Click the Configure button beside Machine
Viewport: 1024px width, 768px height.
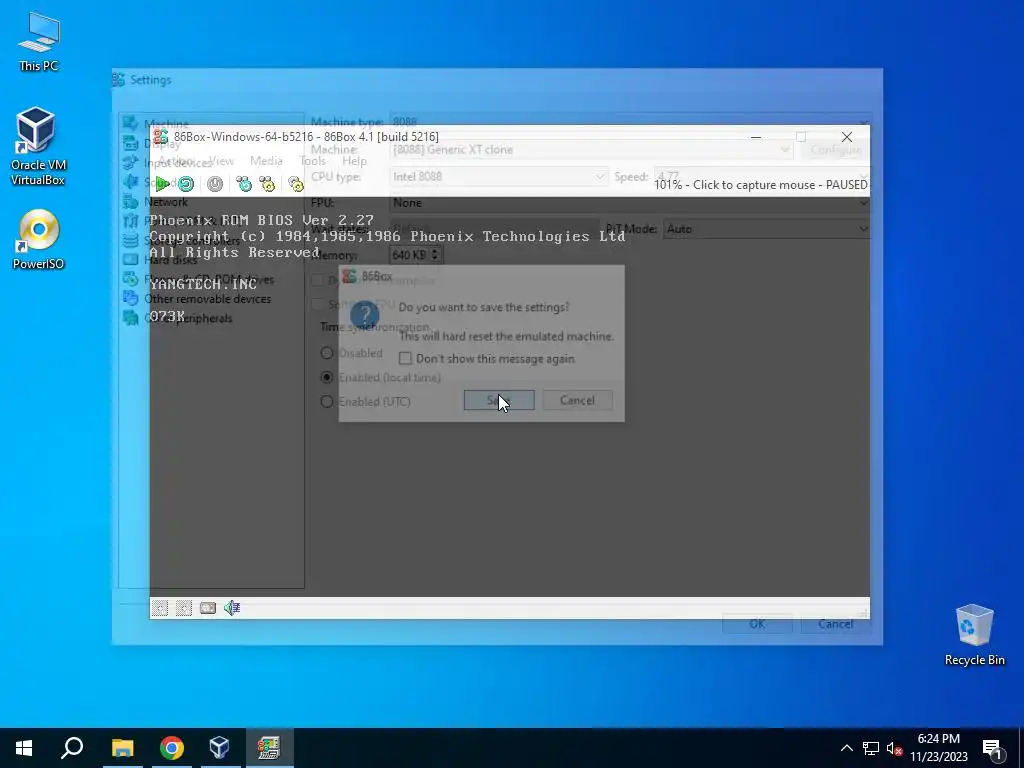tap(836, 150)
